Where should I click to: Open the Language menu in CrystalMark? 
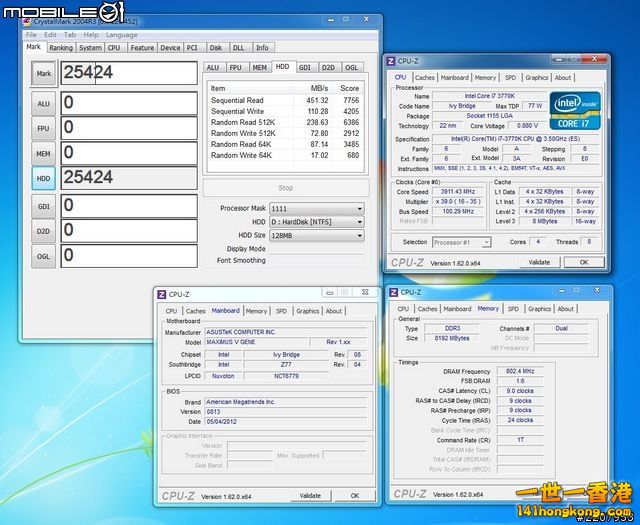click(x=121, y=35)
